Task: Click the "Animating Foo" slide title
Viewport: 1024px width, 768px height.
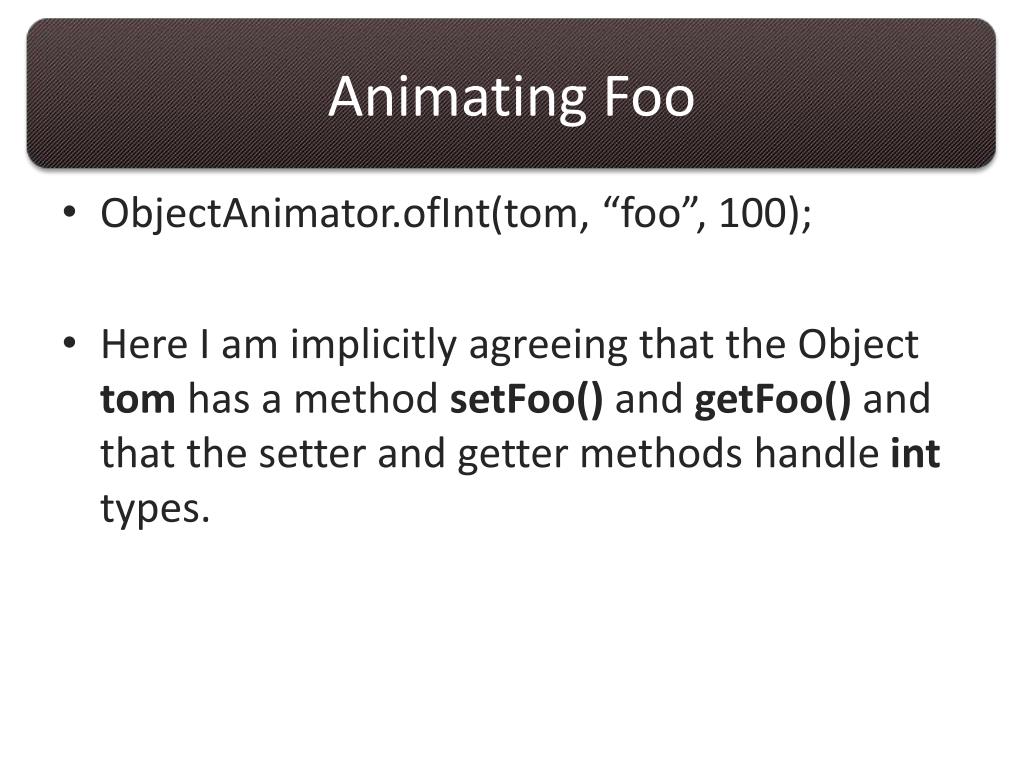Action: 511,97
